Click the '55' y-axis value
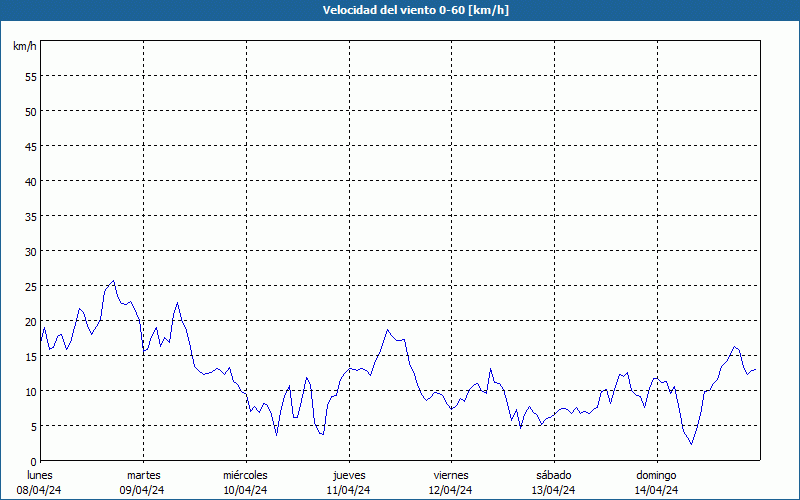Screen dimensions: 800x500 click(x=31, y=77)
